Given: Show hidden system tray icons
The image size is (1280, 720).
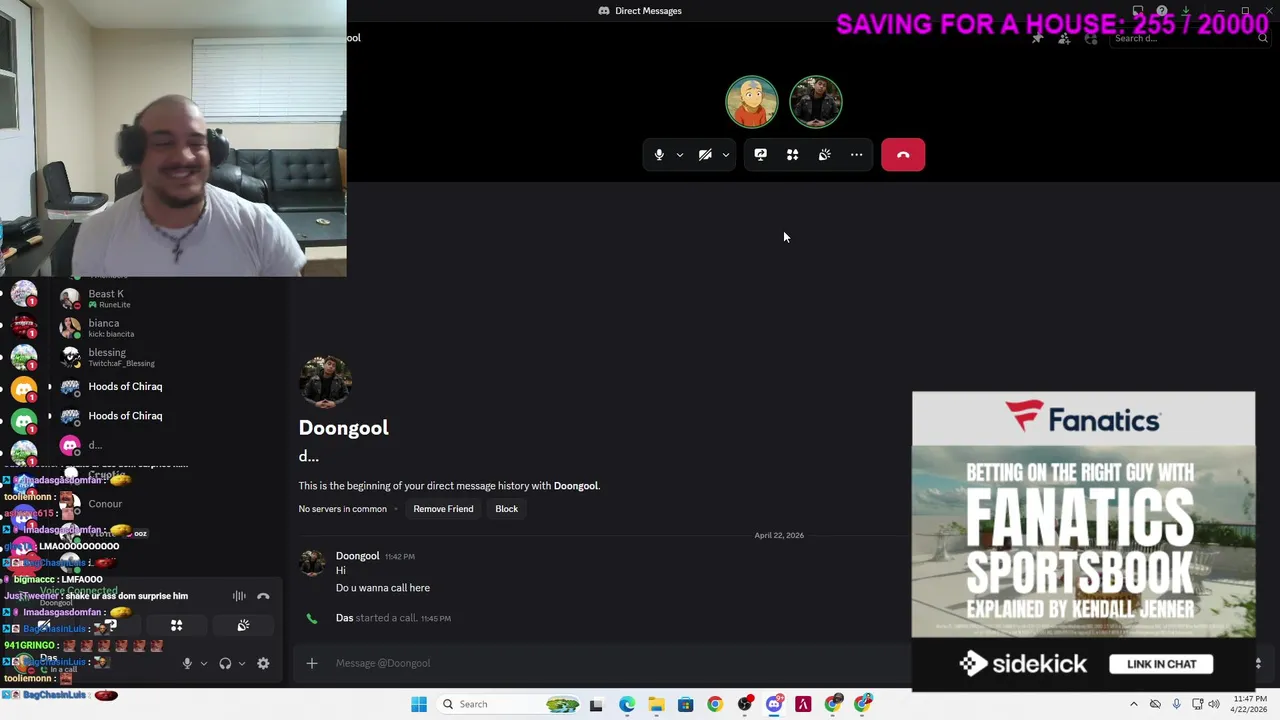Looking at the screenshot, I should click(x=1133, y=704).
